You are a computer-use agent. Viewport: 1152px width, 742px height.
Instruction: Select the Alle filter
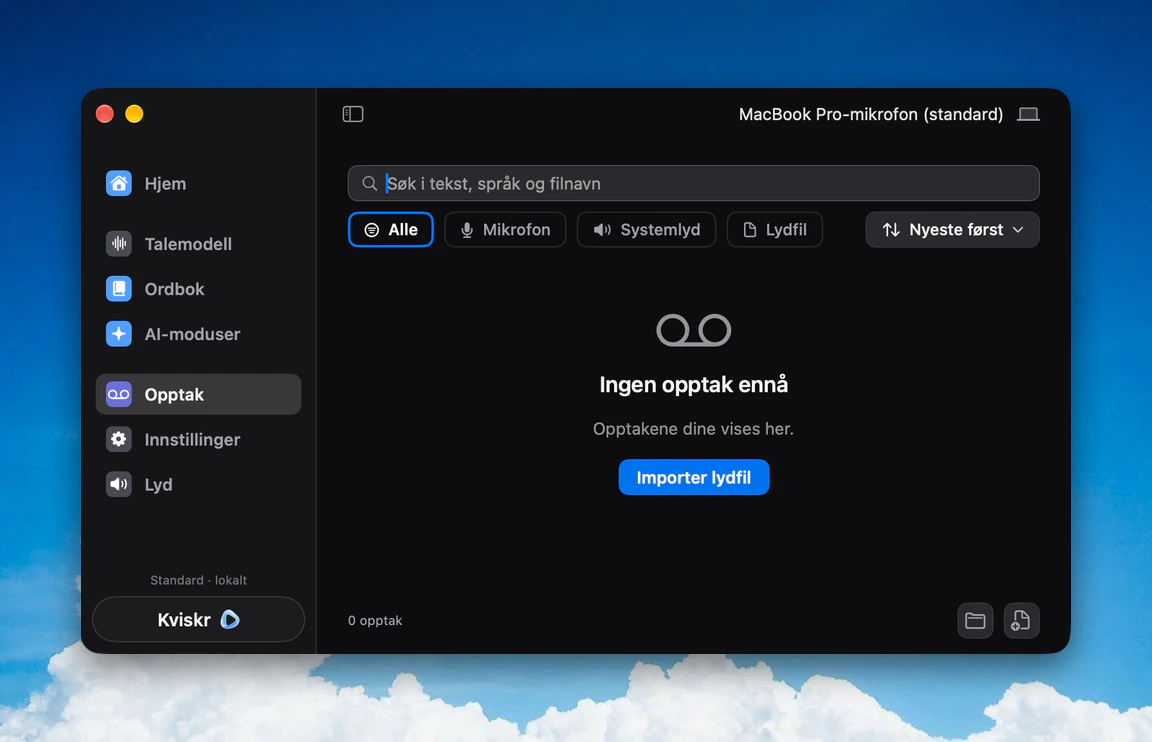point(391,230)
